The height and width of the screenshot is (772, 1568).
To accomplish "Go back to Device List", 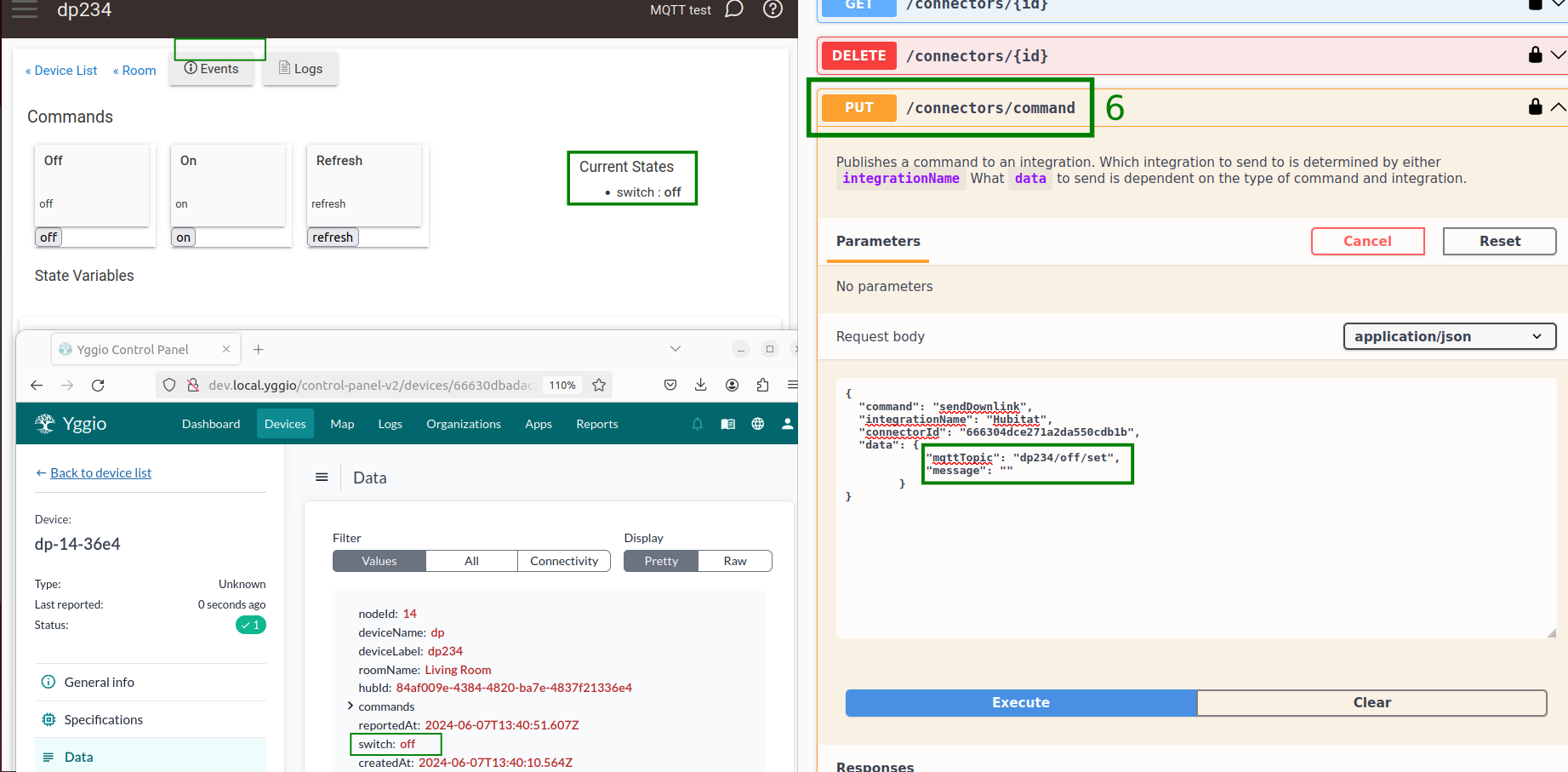I will pos(61,71).
